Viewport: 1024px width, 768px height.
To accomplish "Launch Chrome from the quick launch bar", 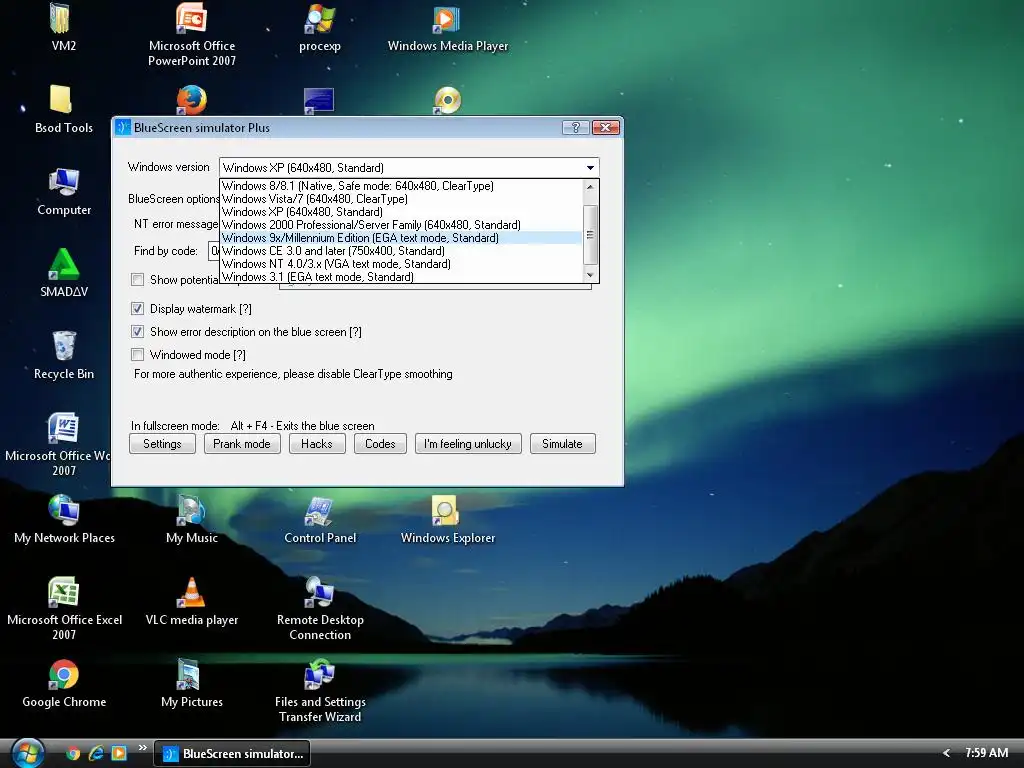I will click(x=73, y=753).
